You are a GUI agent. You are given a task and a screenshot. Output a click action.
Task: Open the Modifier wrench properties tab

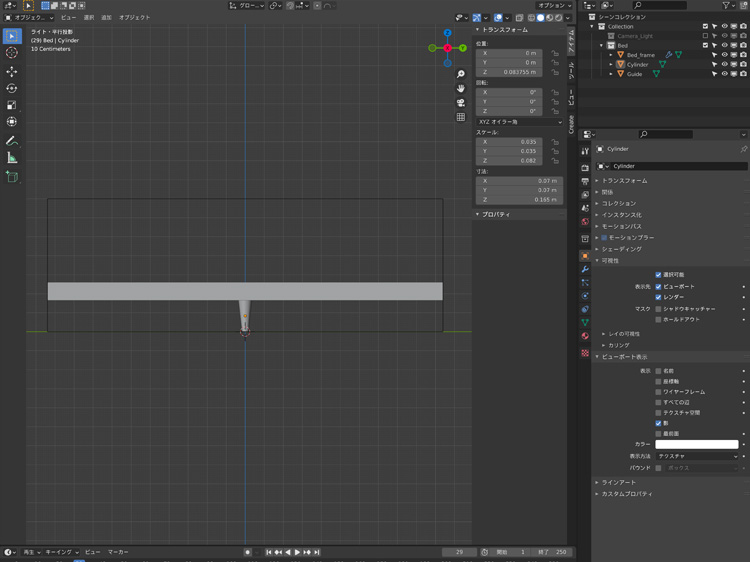tap(585, 270)
